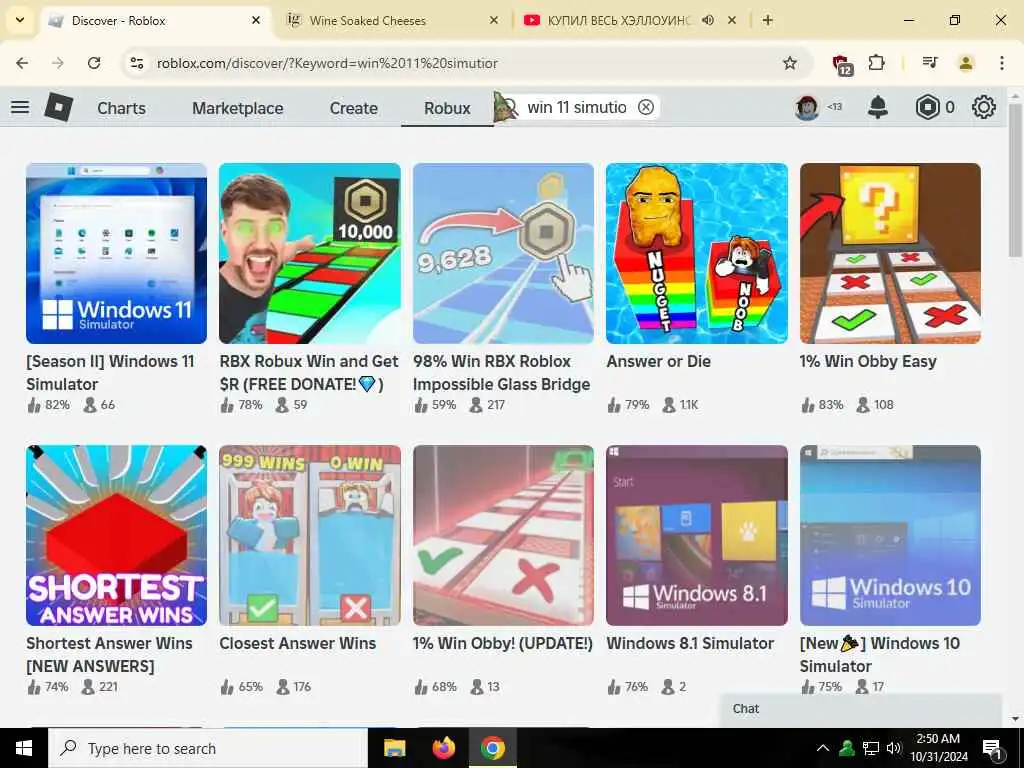This screenshot has height=768, width=1024.
Task: Show hidden system tray icons
Action: pos(823,748)
